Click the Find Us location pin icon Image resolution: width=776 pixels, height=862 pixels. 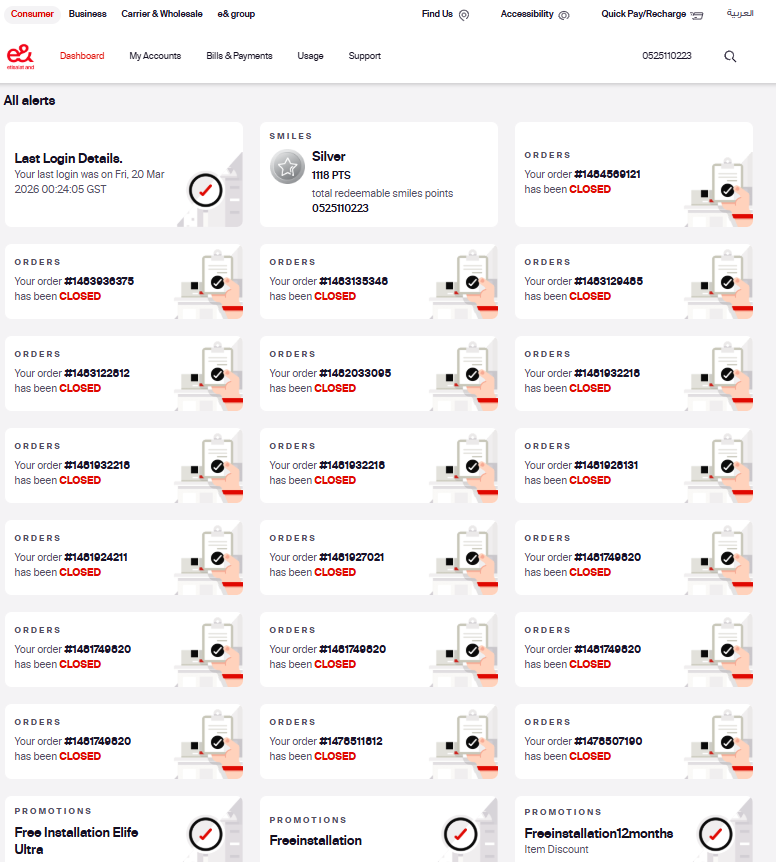click(464, 15)
